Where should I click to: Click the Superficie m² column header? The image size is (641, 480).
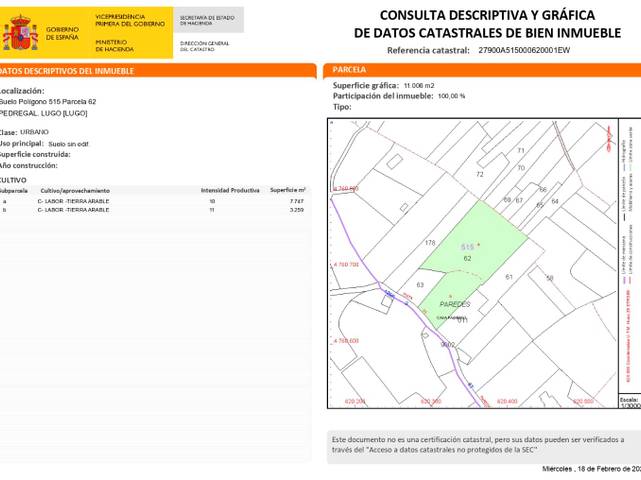(288, 190)
